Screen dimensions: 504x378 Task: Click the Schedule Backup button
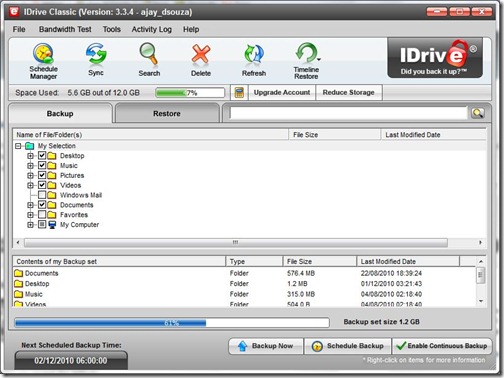pos(348,346)
